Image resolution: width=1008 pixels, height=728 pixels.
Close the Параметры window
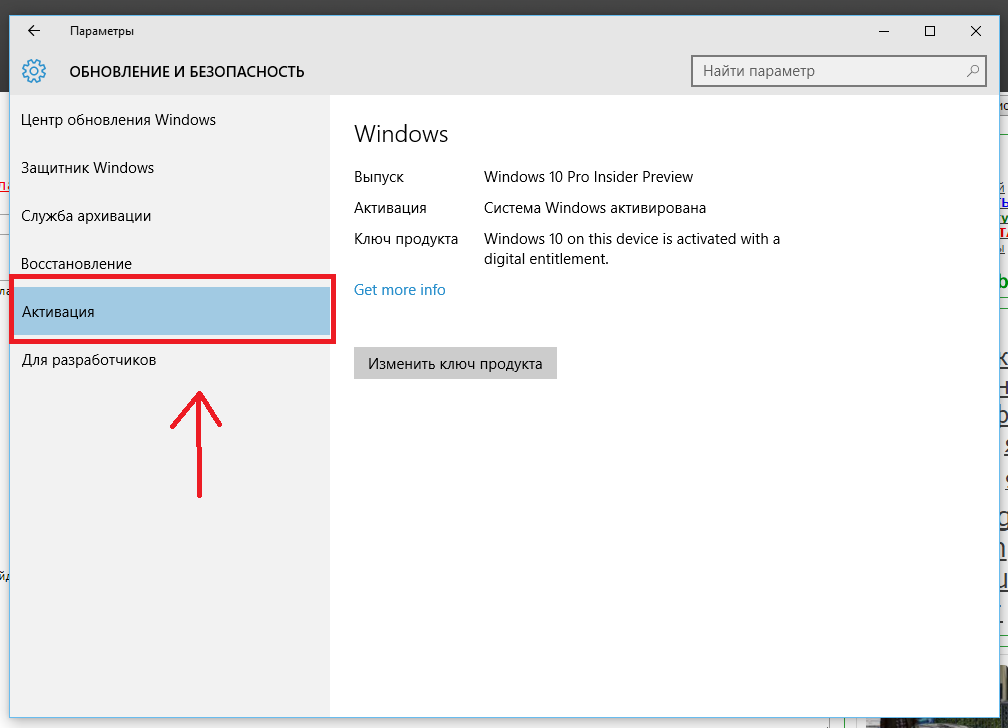coord(976,31)
